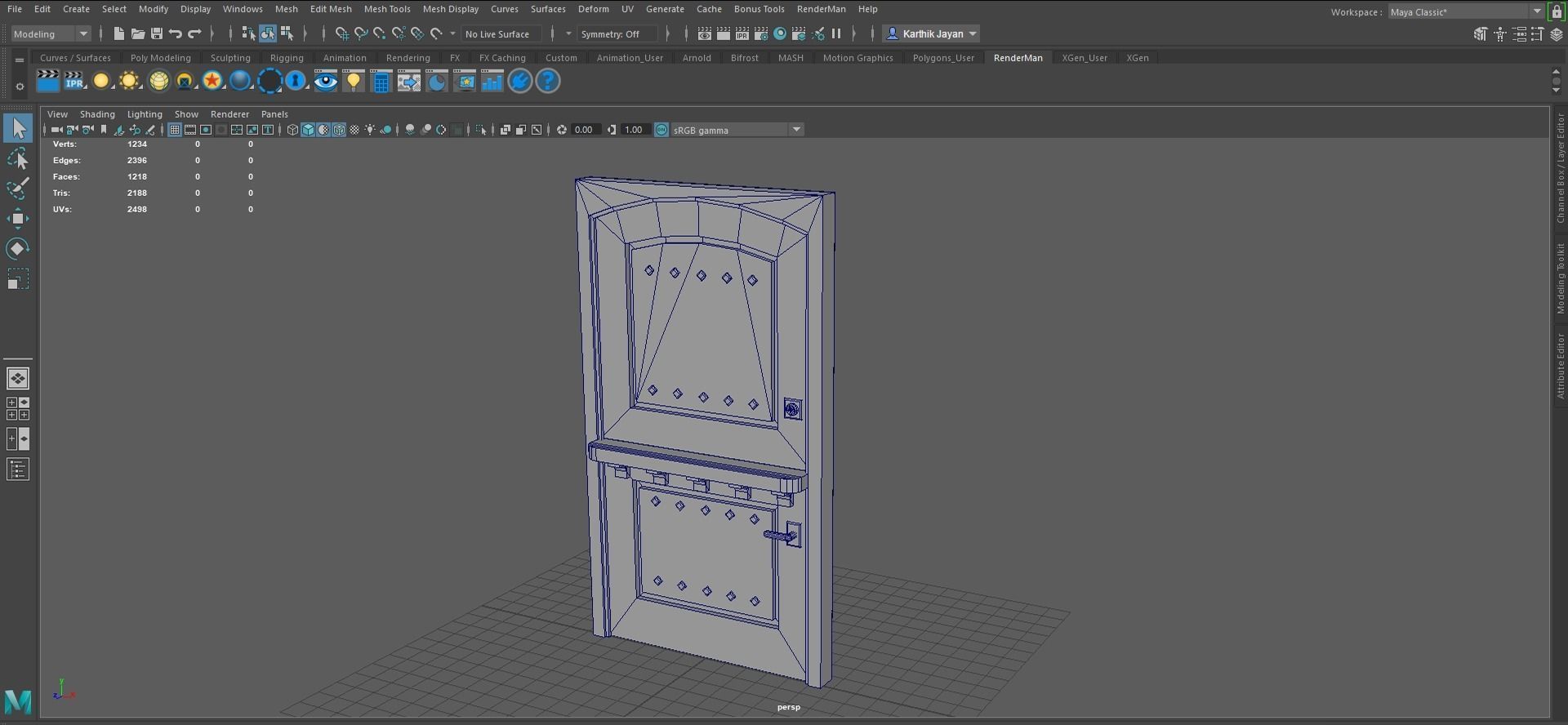This screenshot has height=725, width=1568.
Task: Redo action arrow icon
Action: tap(194, 33)
